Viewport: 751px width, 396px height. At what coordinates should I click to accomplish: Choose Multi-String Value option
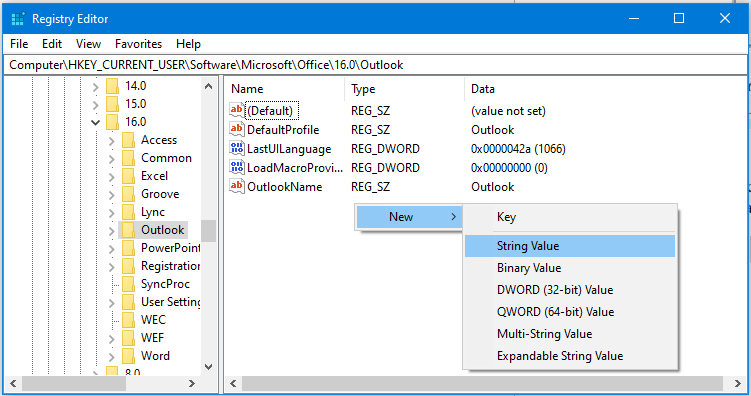click(570, 334)
